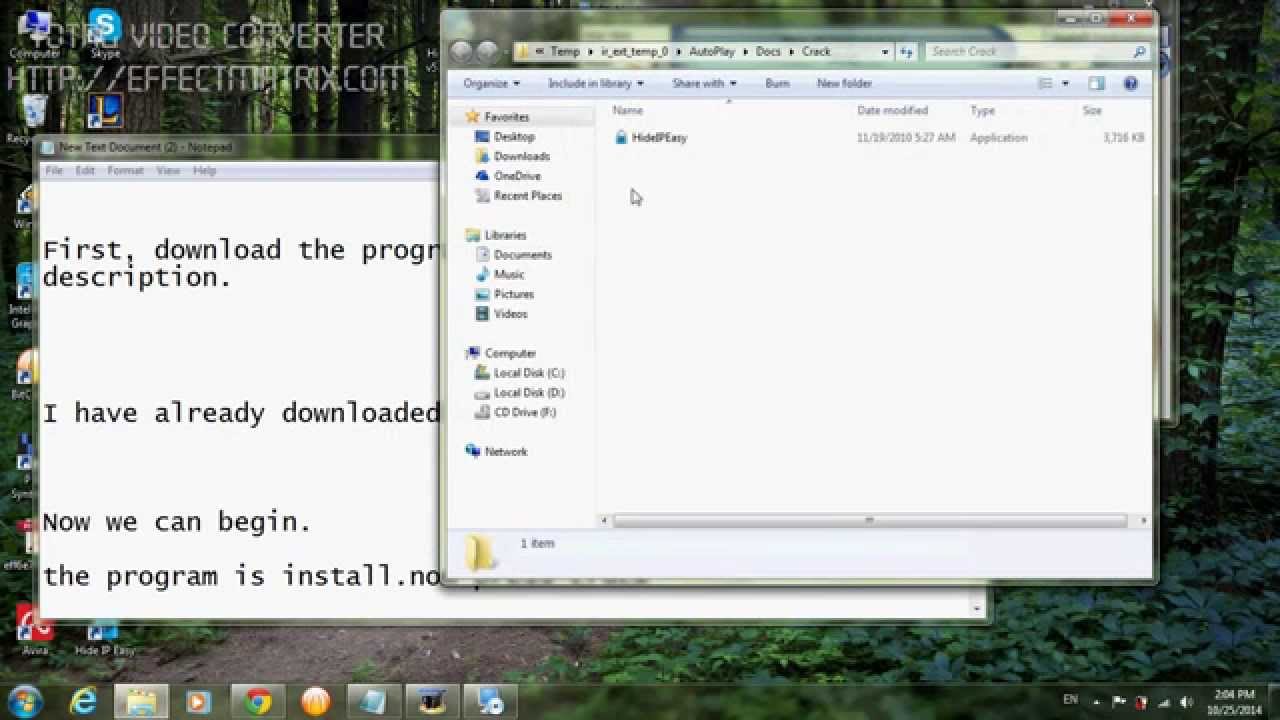Create a New folder
1280x720 pixels.
coord(844,83)
